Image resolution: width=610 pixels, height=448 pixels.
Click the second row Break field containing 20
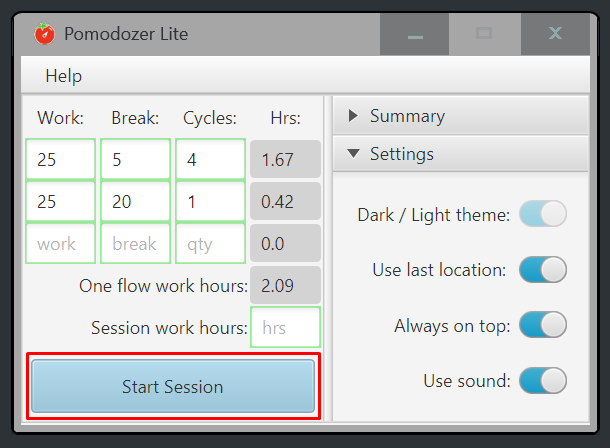pos(135,201)
